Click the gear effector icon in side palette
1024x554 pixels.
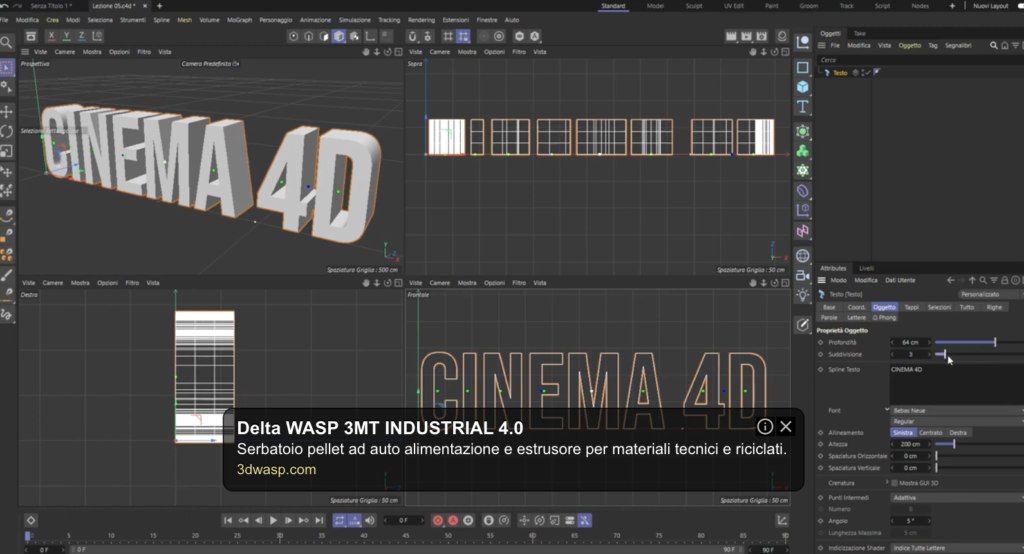tap(803, 171)
